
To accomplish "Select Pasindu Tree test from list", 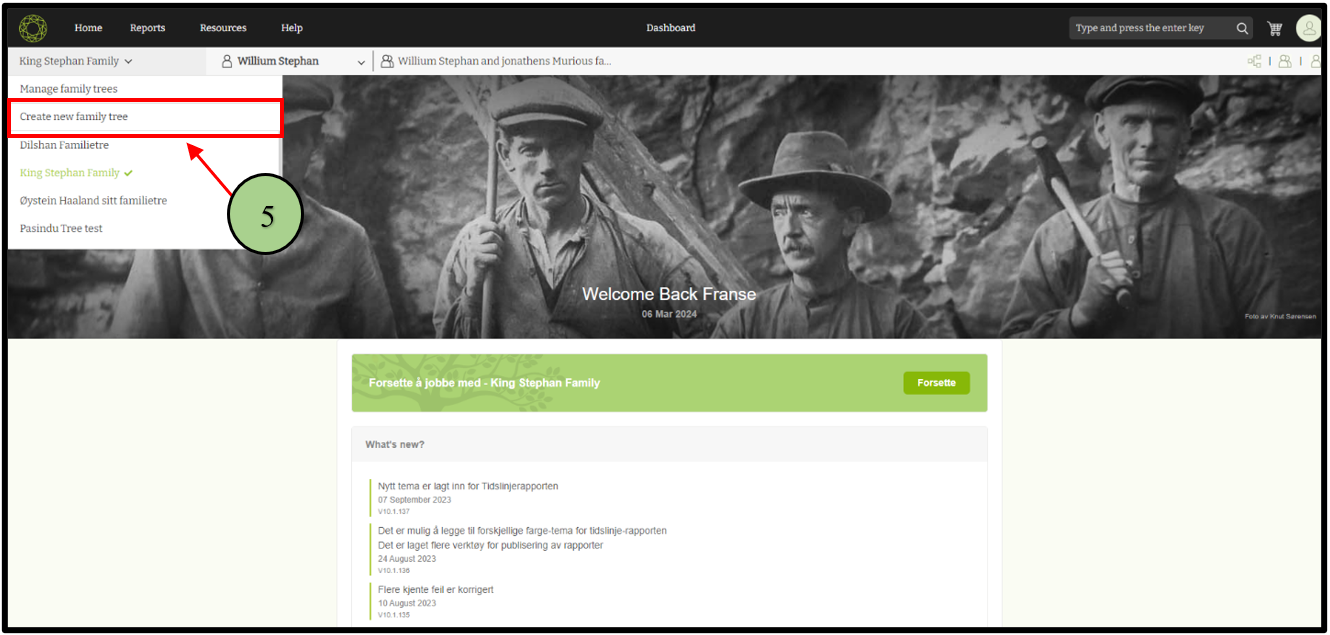I will pyautogui.click(x=61, y=228).
